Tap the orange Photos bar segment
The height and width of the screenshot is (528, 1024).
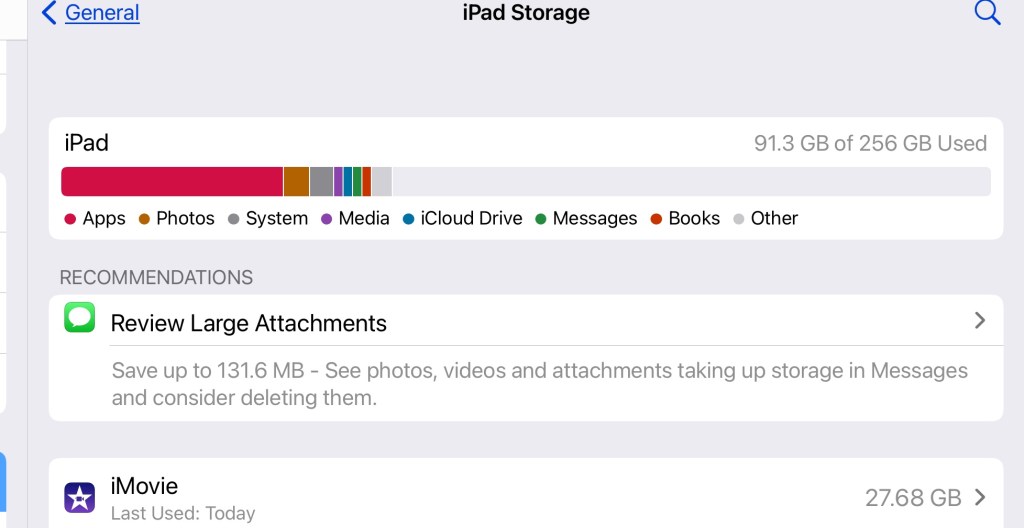296,181
